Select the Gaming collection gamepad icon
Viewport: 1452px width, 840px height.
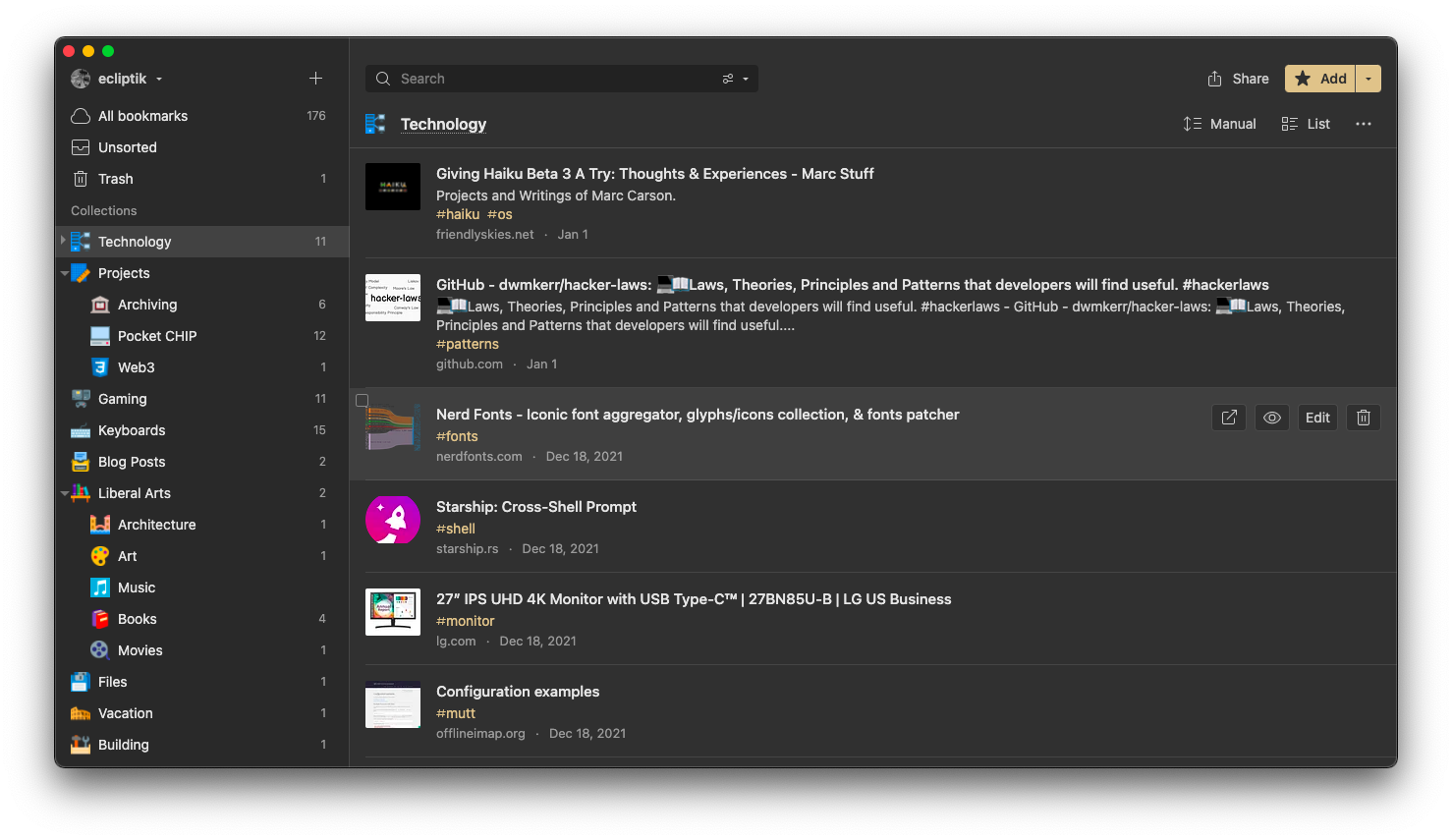(80, 398)
